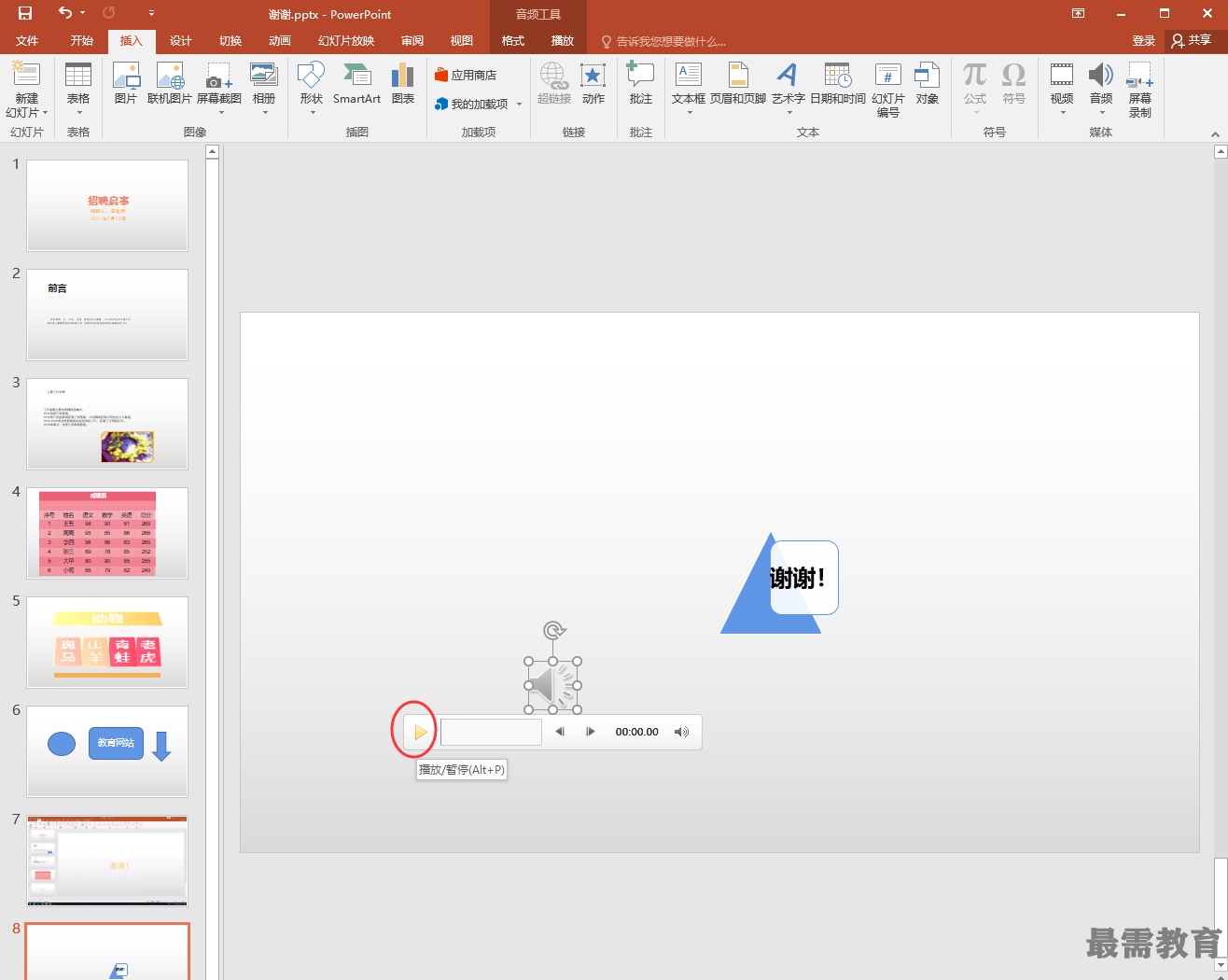Click the 登录 sign-in link
Viewport: 1228px width, 980px height.
[1143, 41]
